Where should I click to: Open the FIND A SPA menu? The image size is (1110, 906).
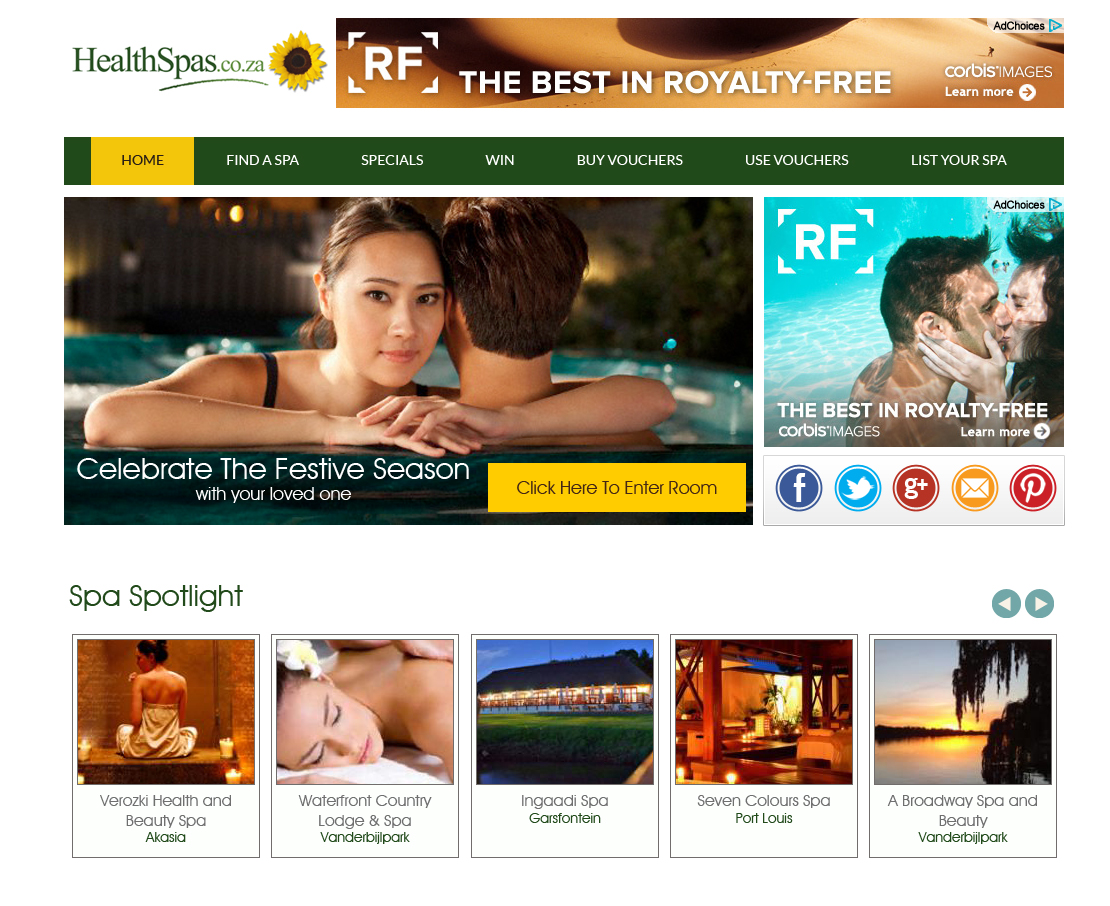[263, 161]
